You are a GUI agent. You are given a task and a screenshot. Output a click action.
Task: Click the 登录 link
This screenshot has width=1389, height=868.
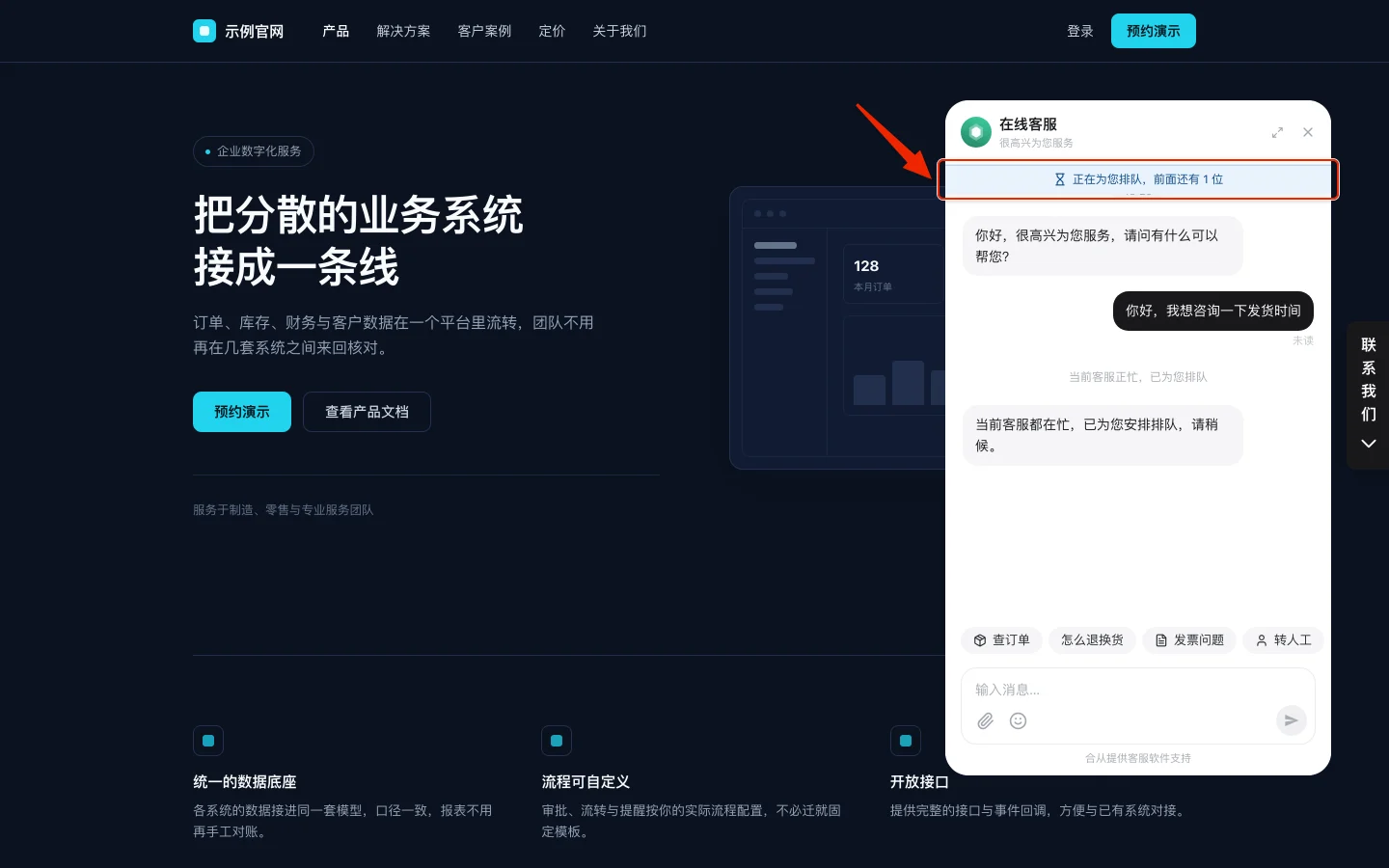[x=1080, y=31]
